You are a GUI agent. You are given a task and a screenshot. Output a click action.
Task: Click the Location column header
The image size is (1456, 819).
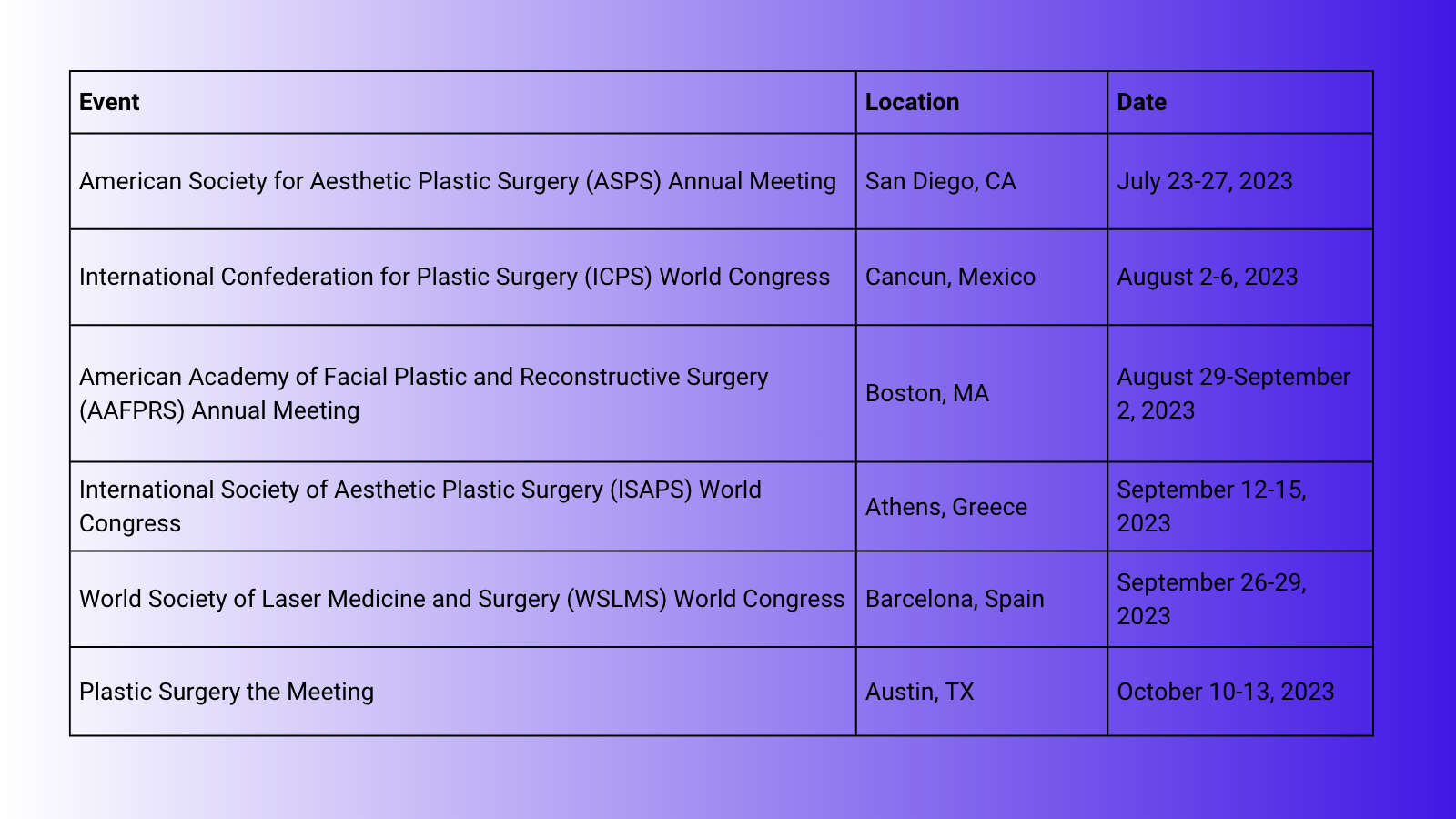(982, 103)
